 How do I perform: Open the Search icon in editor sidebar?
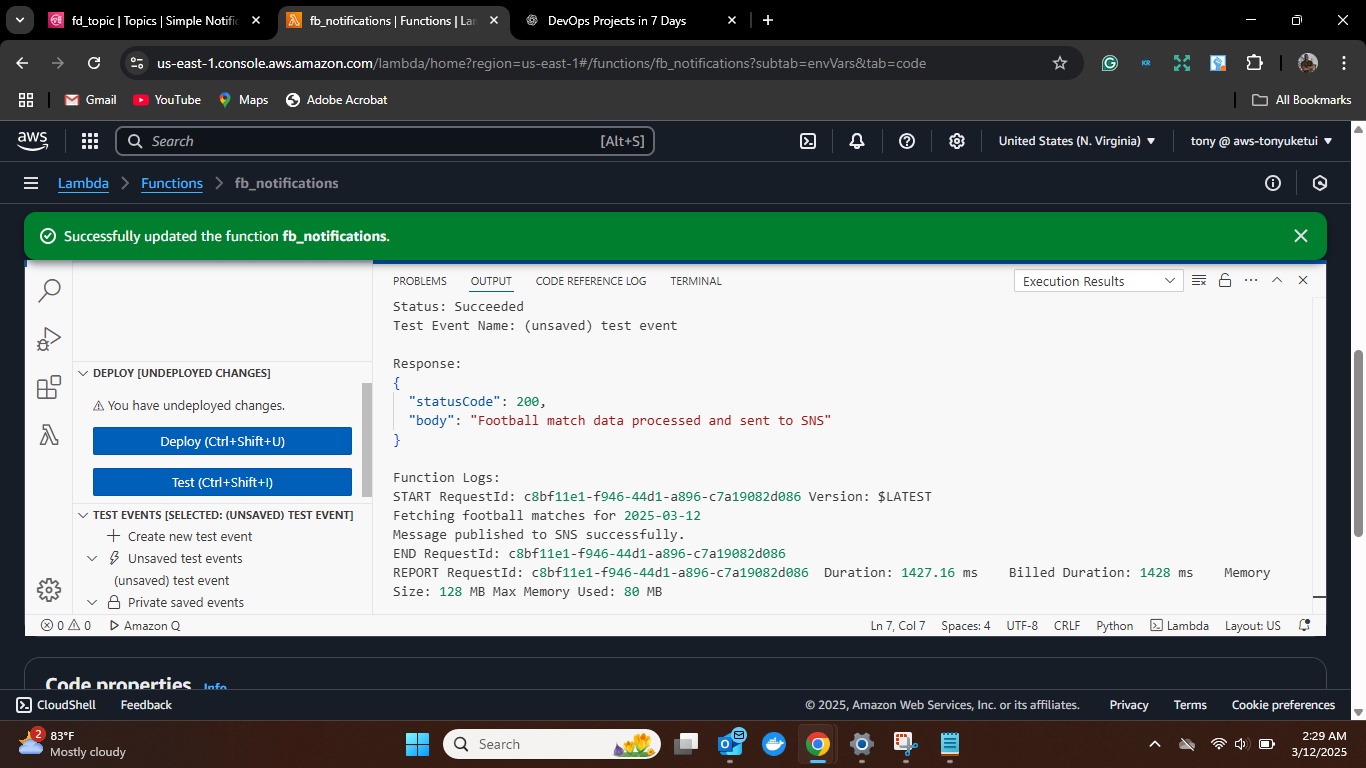(x=49, y=290)
